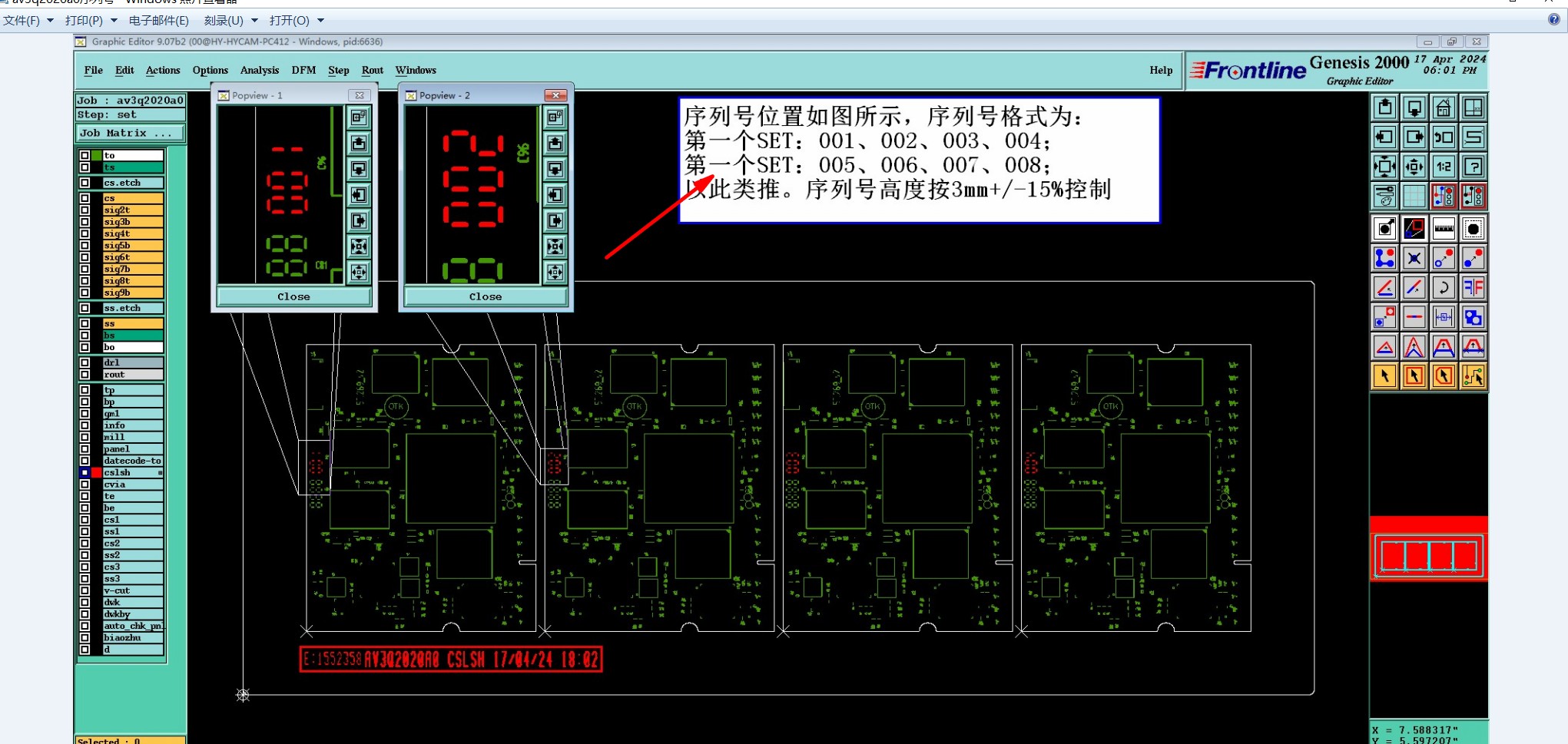The image size is (1568, 744).
Task: Click the pan left icon in main toolbar
Action: (x=1384, y=137)
